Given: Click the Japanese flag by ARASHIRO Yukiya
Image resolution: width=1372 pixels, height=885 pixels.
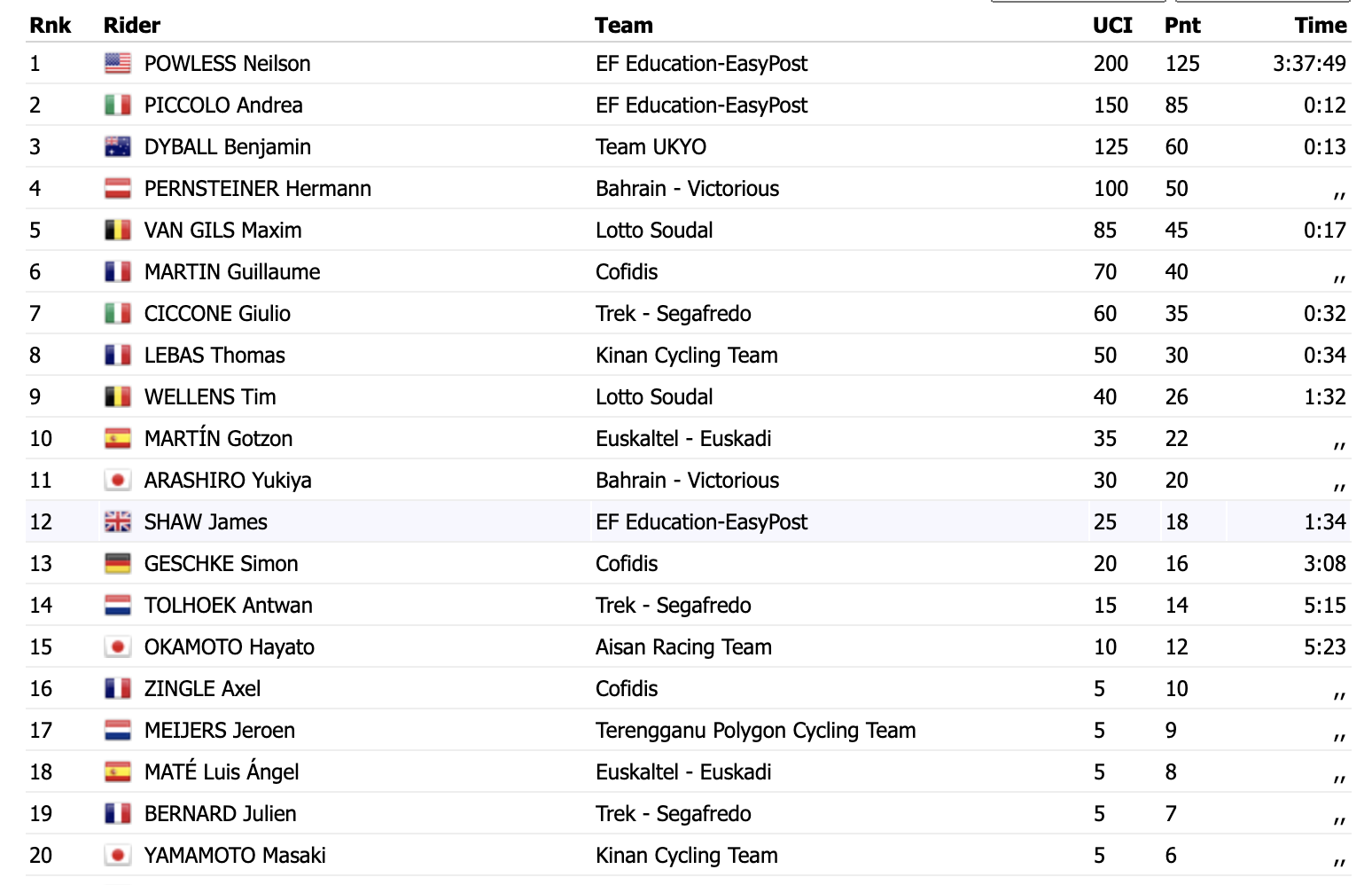Looking at the screenshot, I should (118, 480).
